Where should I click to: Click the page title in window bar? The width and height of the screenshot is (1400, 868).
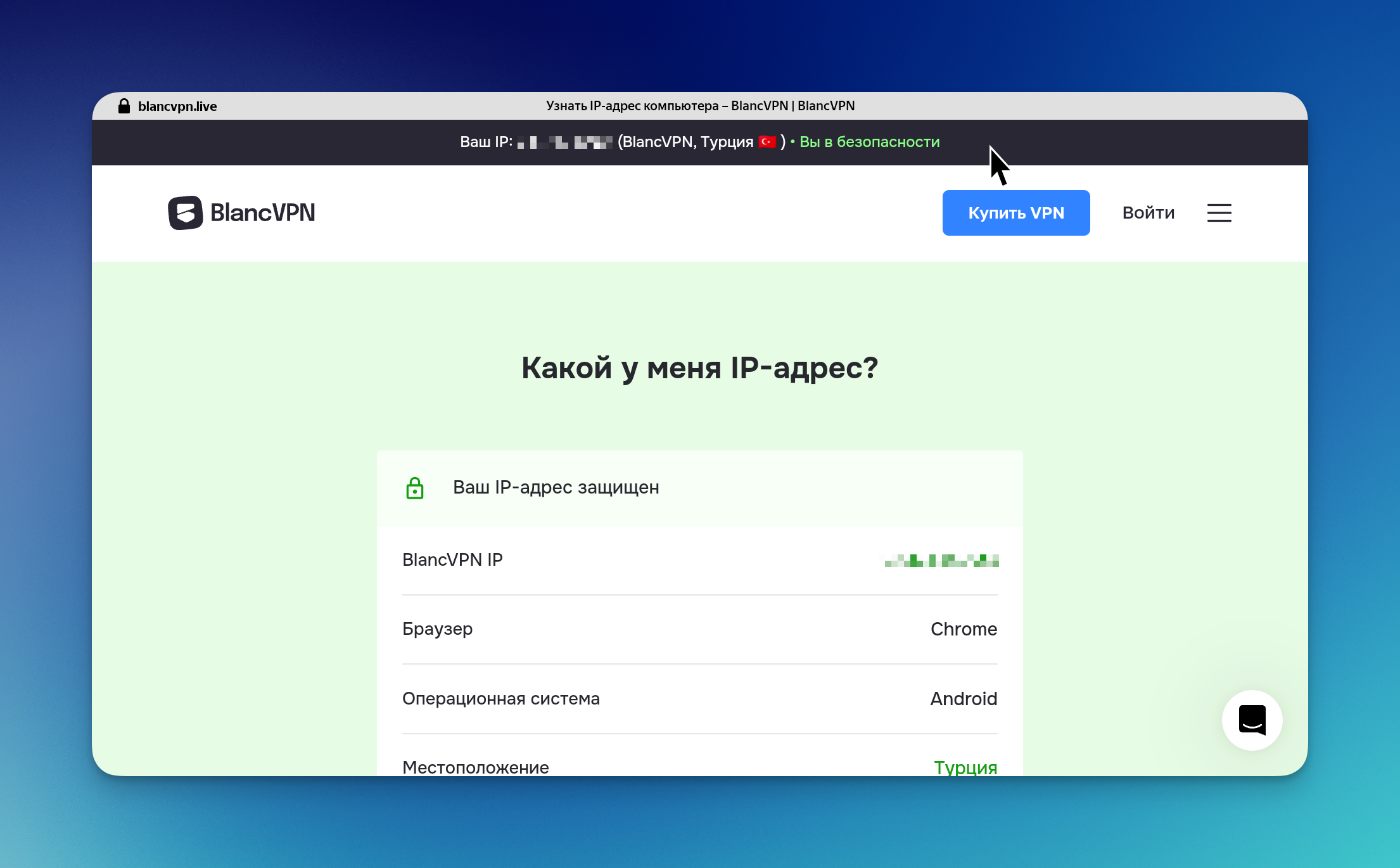[x=700, y=106]
